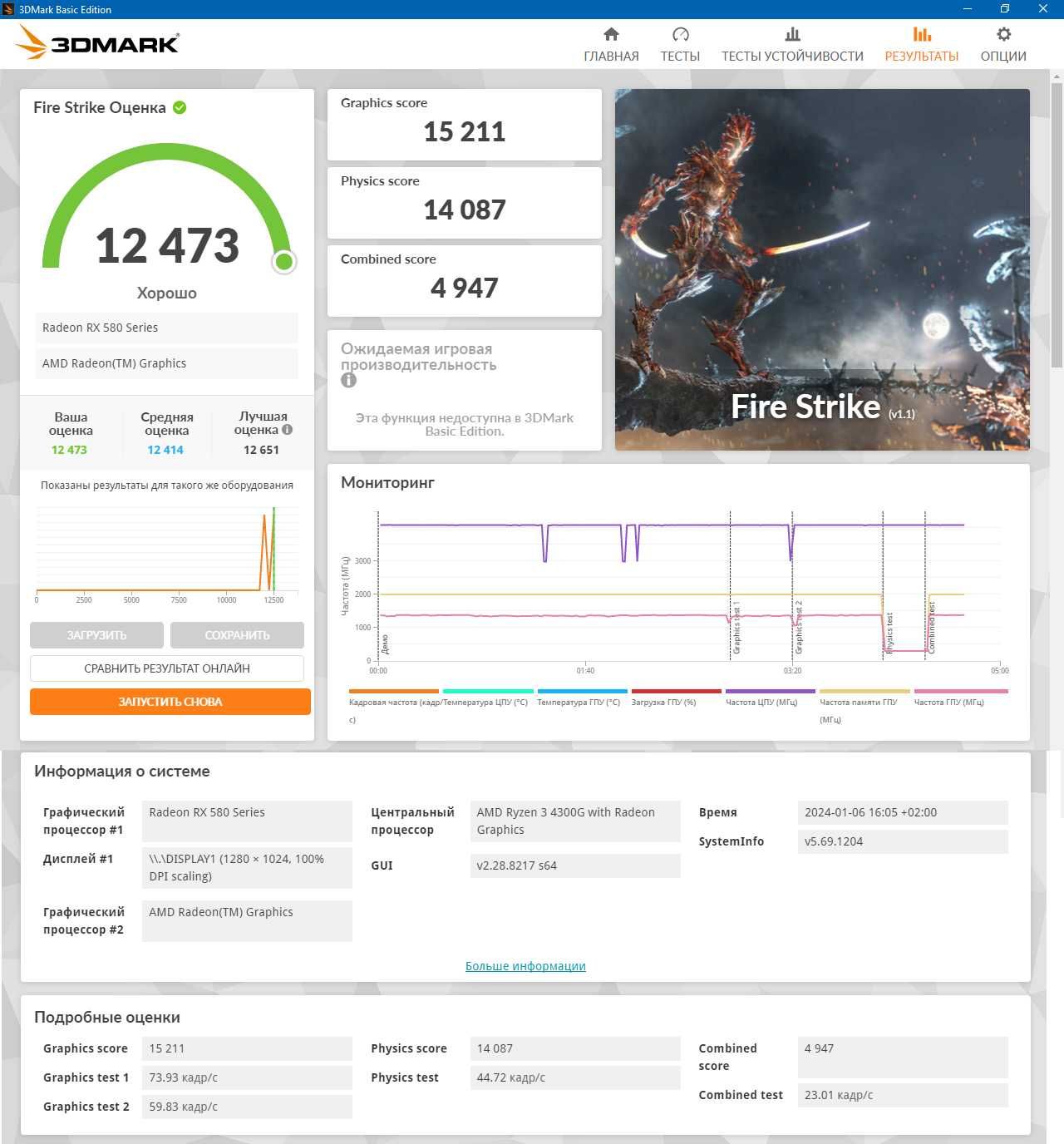Click best score value 12 651
Viewport: 1064px width, 1144px height.
point(261,450)
